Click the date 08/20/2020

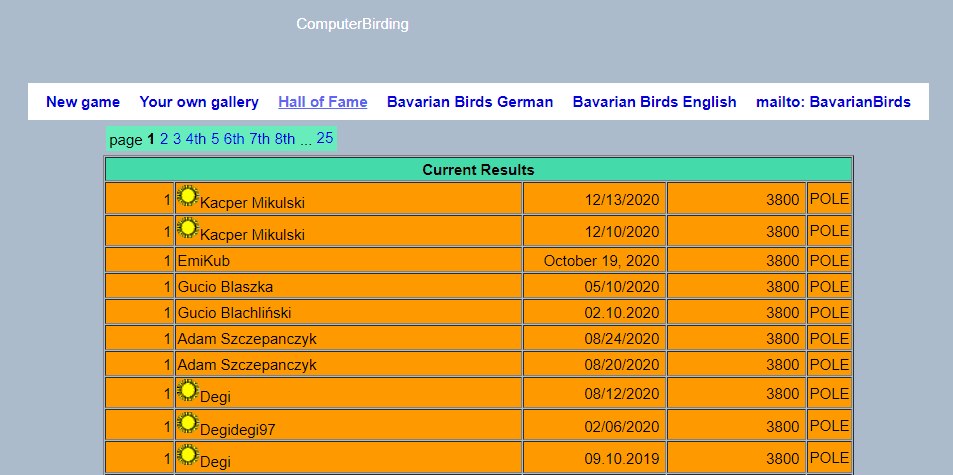tap(622, 365)
